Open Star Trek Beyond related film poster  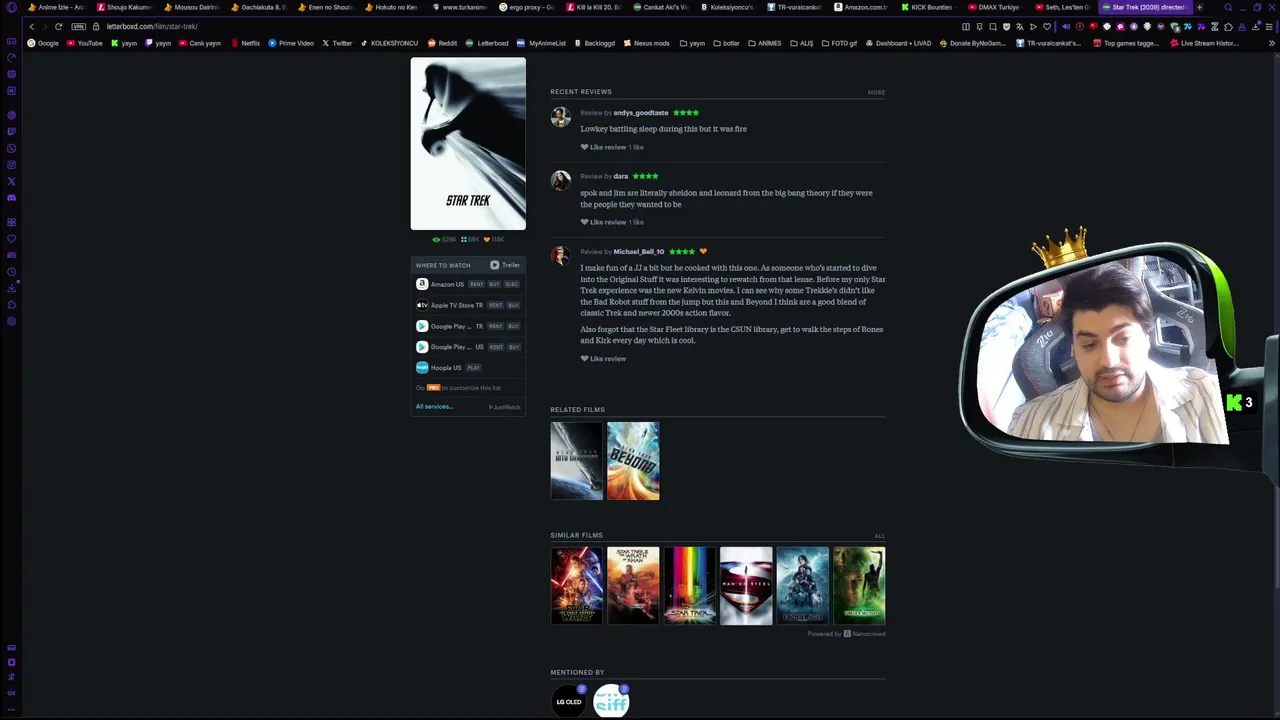(633, 461)
